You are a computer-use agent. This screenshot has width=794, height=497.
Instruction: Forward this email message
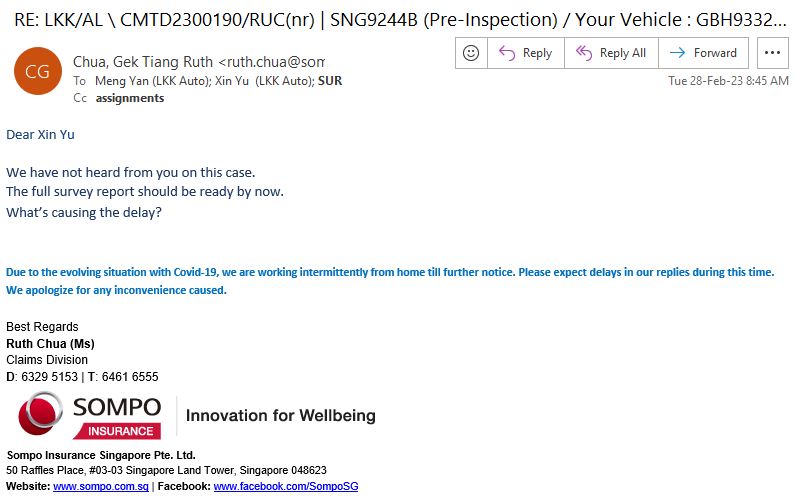[x=703, y=53]
